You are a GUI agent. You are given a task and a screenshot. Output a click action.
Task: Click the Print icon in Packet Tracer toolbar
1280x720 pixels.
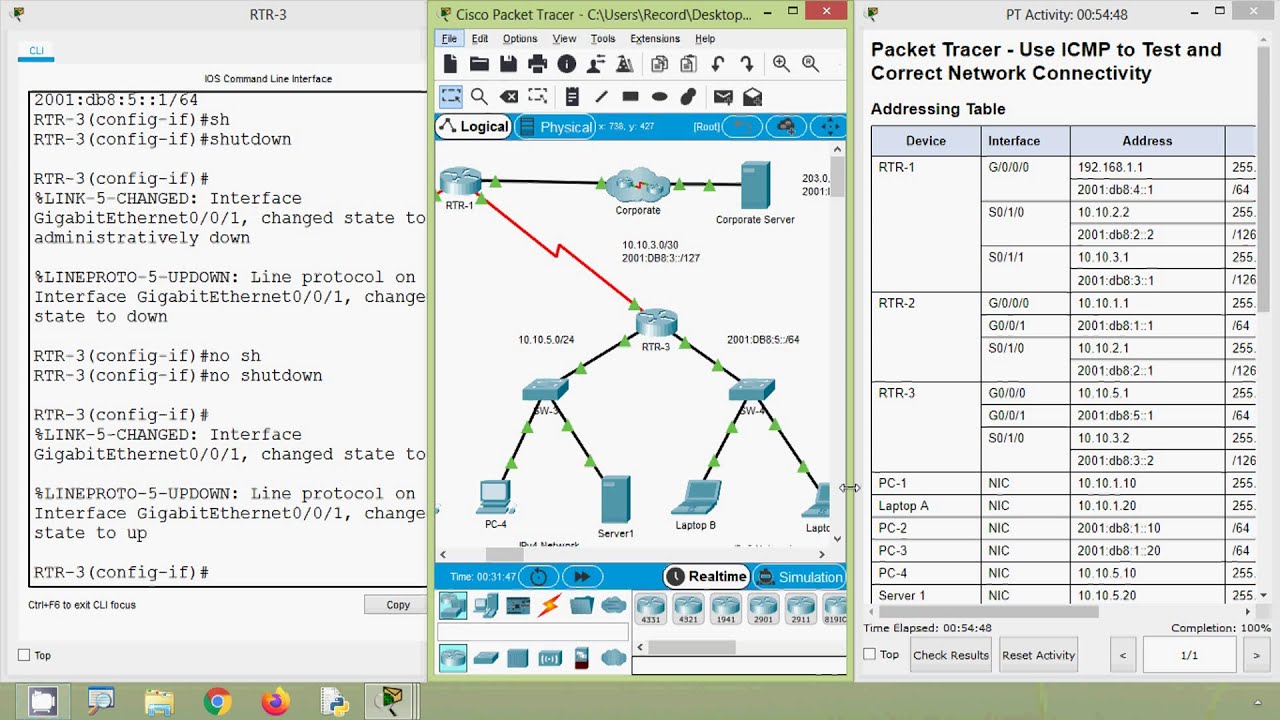(x=537, y=64)
